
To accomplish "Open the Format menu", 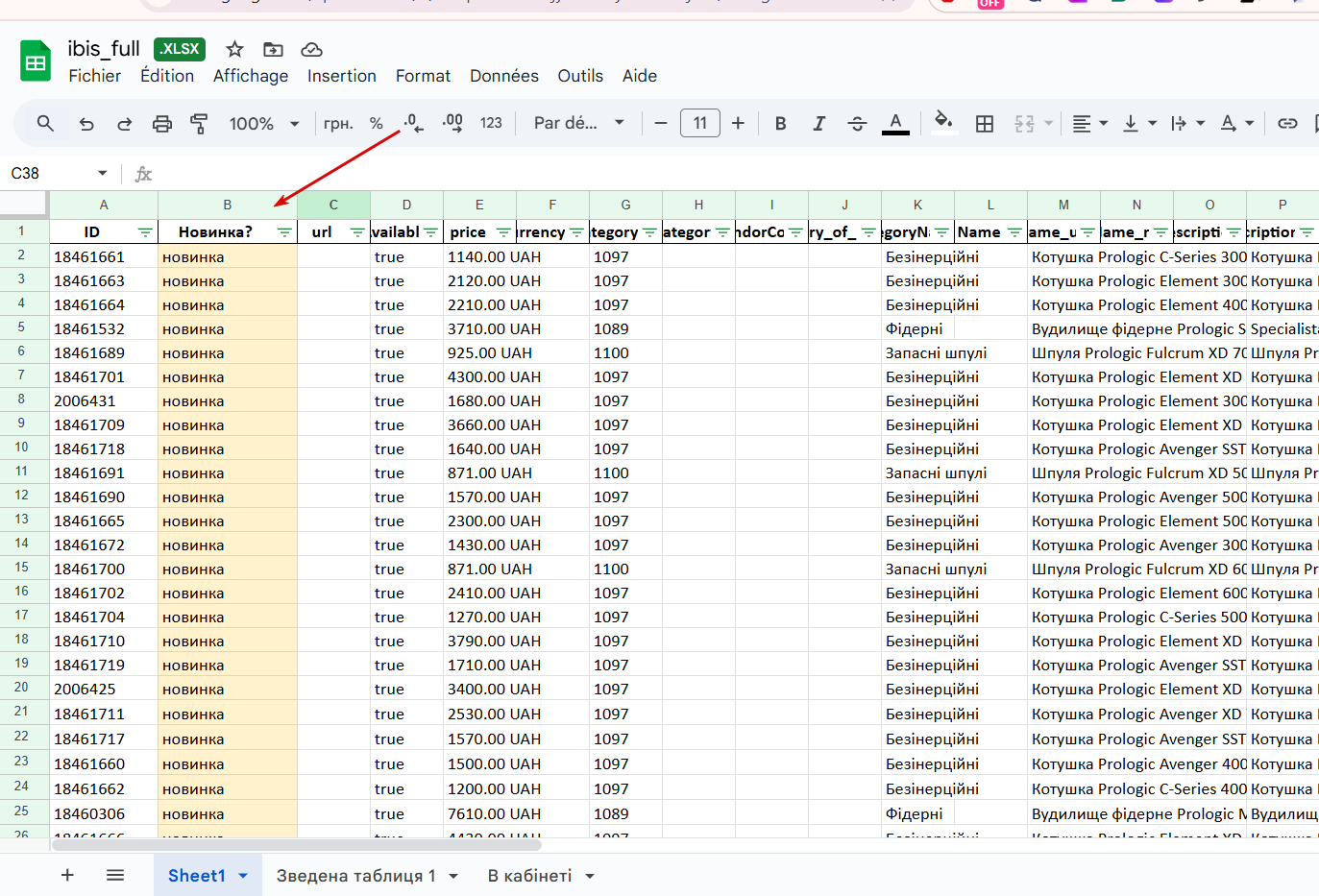I will click(x=423, y=76).
